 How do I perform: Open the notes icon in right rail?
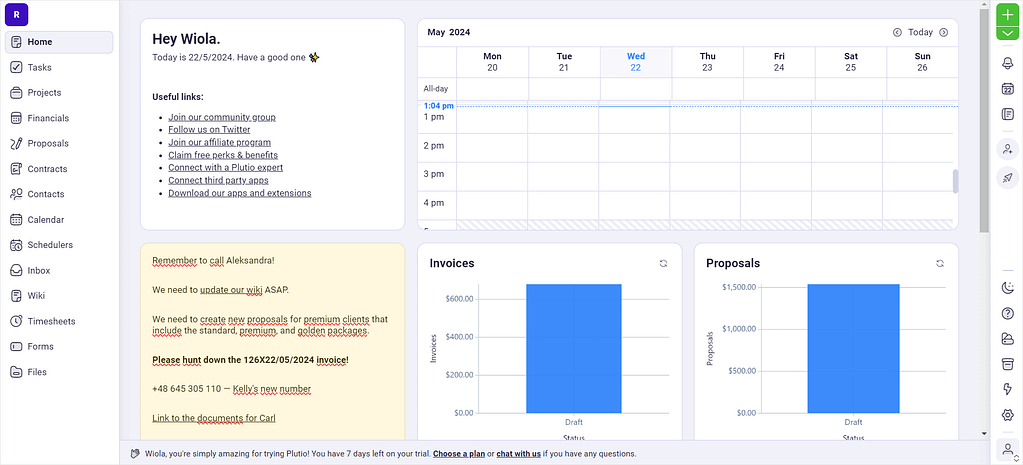click(1007, 114)
